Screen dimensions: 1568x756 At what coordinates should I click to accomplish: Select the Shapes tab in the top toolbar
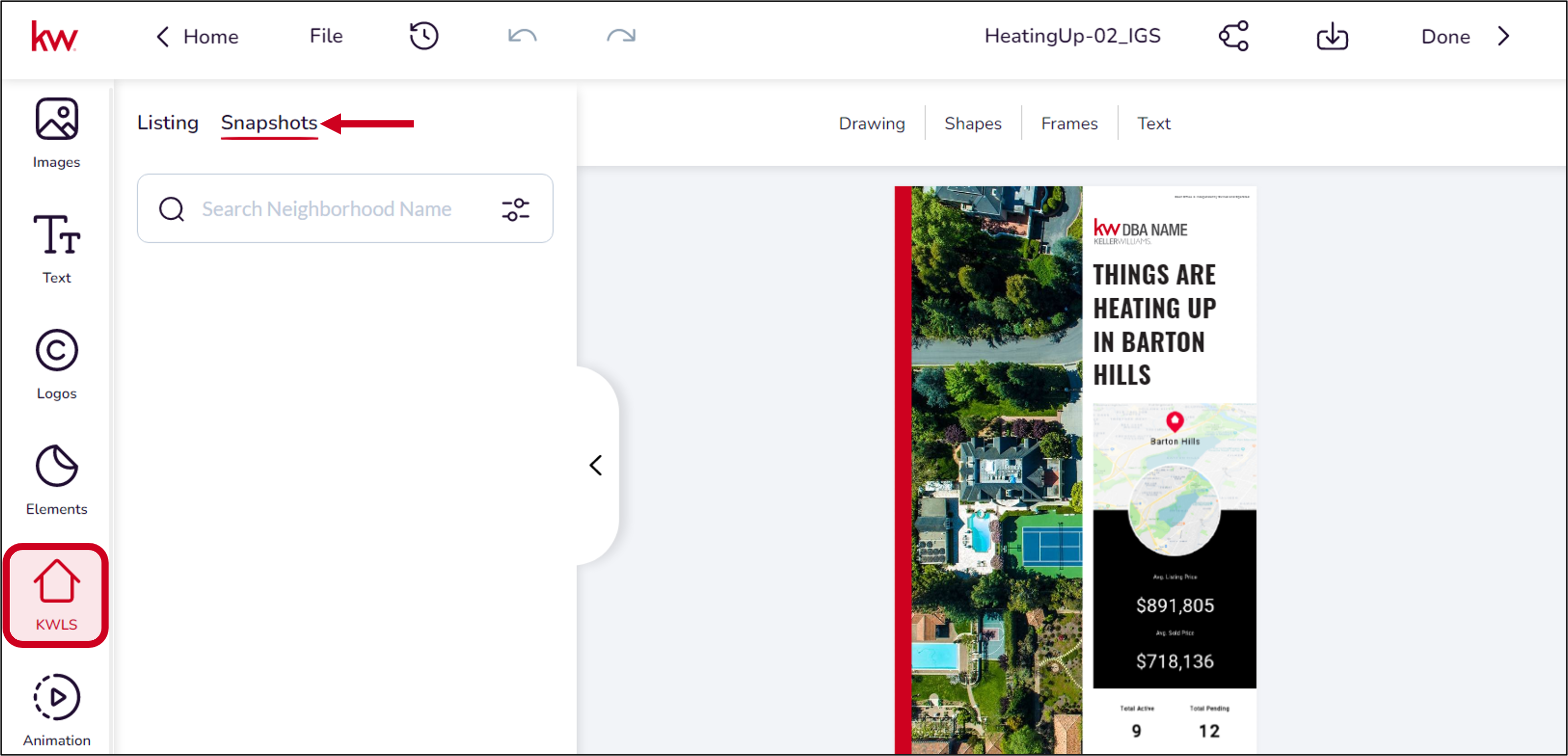pos(973,123)
